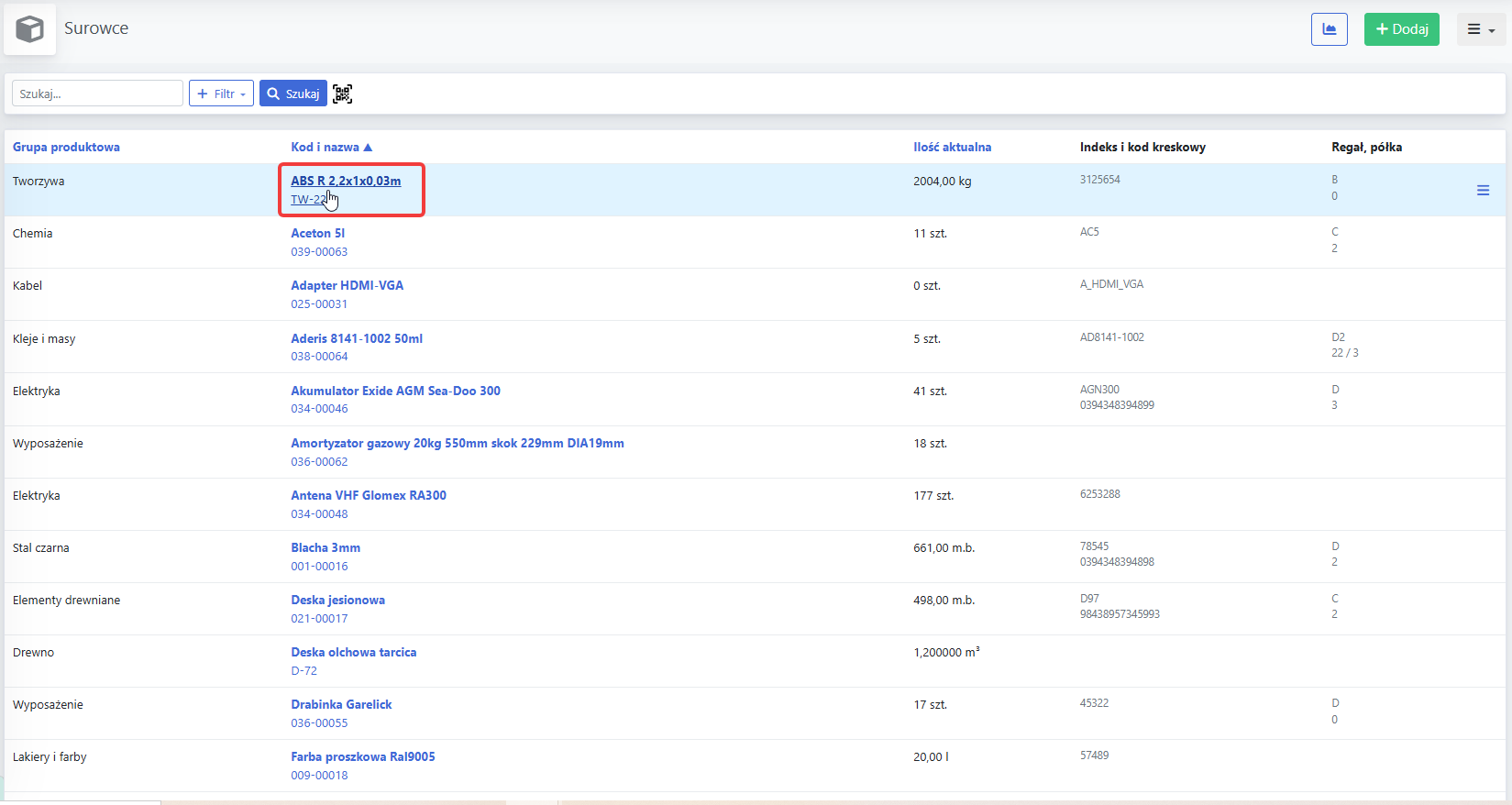Open the chart statistics icon button

pyautogui.click(x=1329, y=29)
